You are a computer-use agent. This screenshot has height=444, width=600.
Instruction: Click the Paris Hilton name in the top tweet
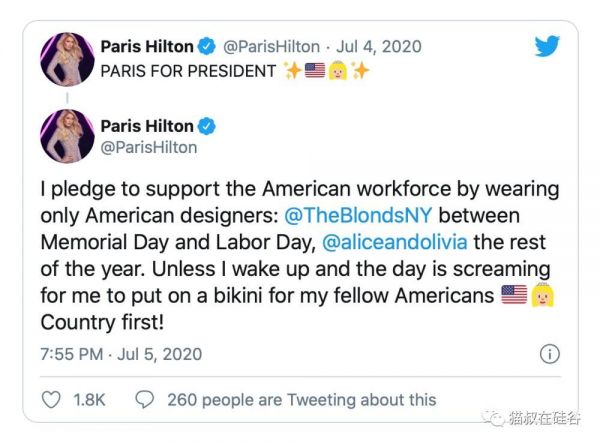[x=146, y=46]
